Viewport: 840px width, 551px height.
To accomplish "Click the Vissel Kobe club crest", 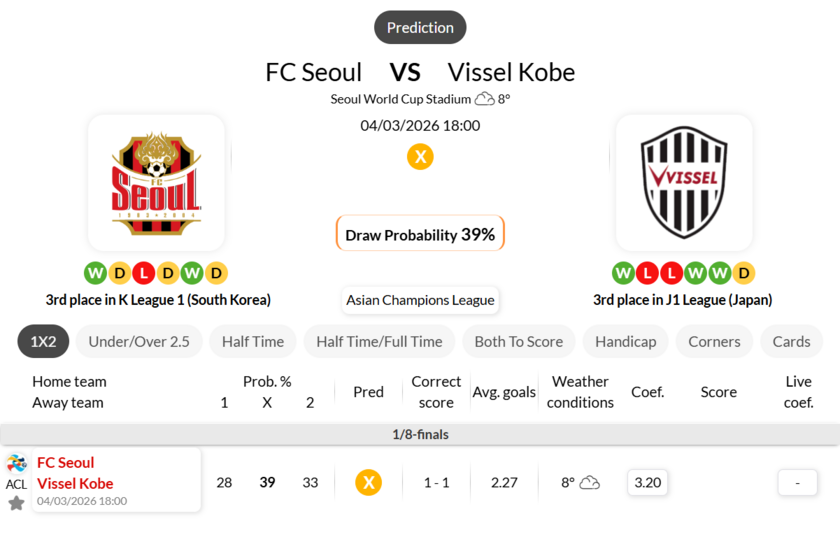I will (684, 183).
